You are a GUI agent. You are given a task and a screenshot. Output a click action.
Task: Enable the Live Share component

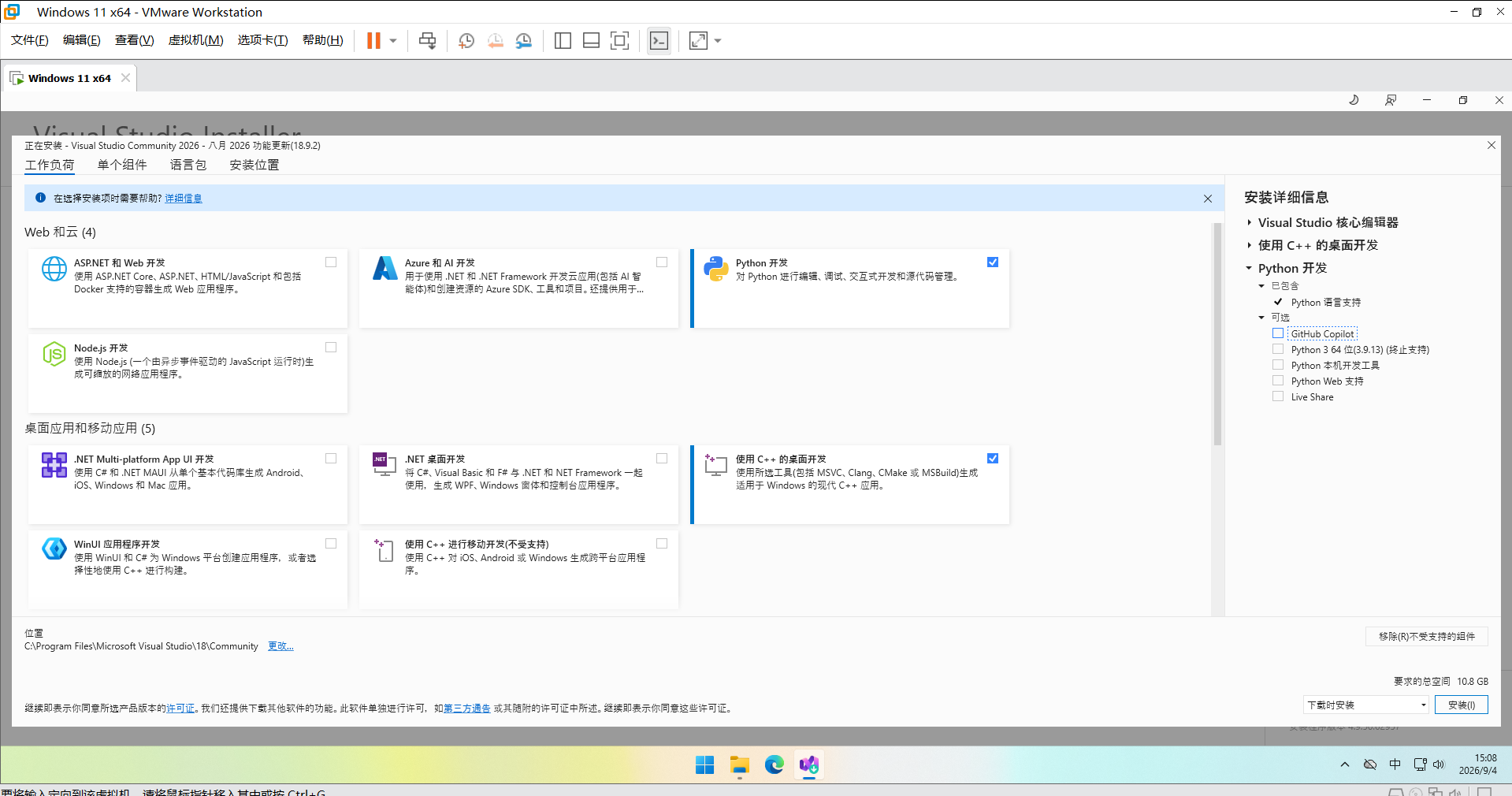(1278, 396)
